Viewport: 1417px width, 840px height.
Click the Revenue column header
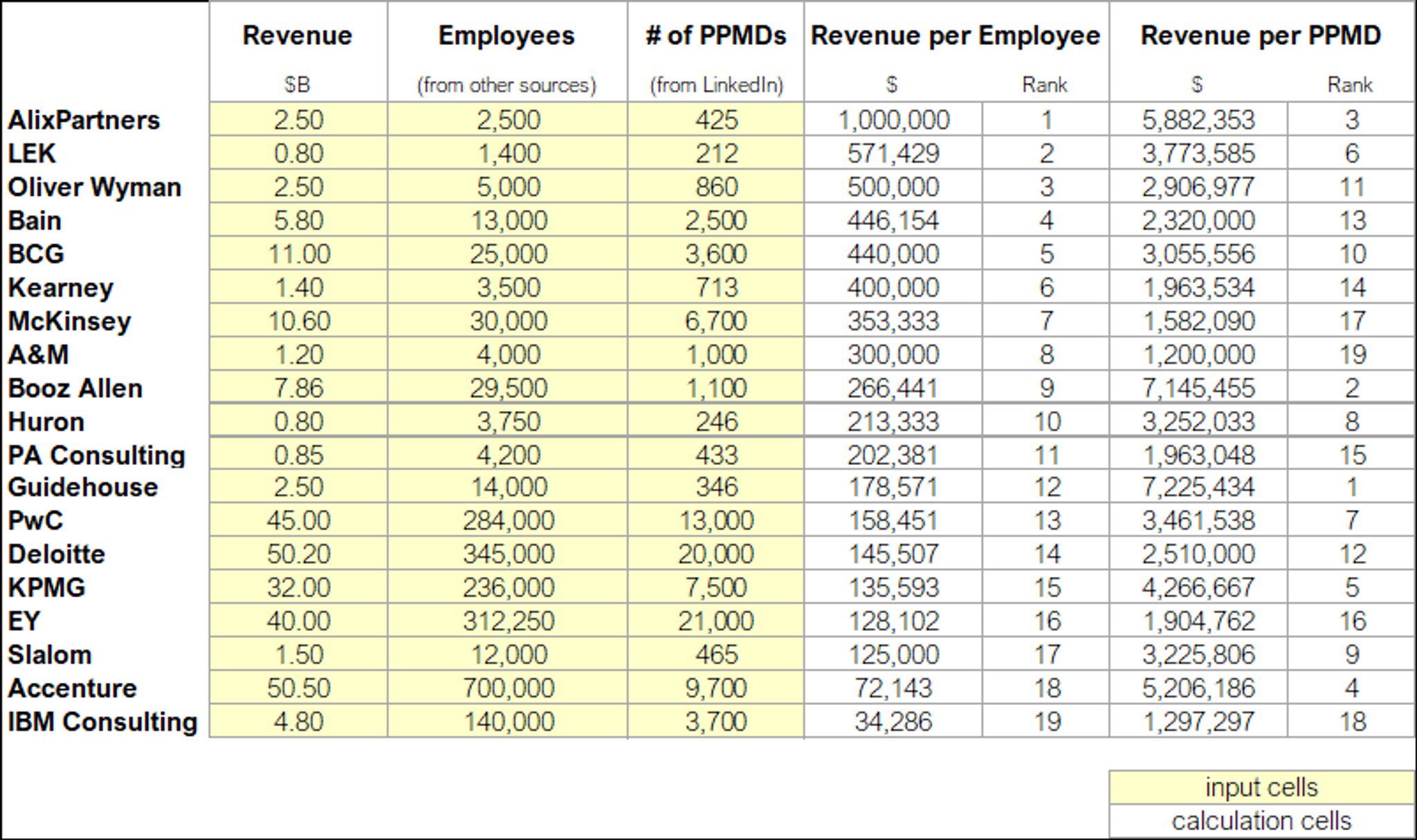298,35
